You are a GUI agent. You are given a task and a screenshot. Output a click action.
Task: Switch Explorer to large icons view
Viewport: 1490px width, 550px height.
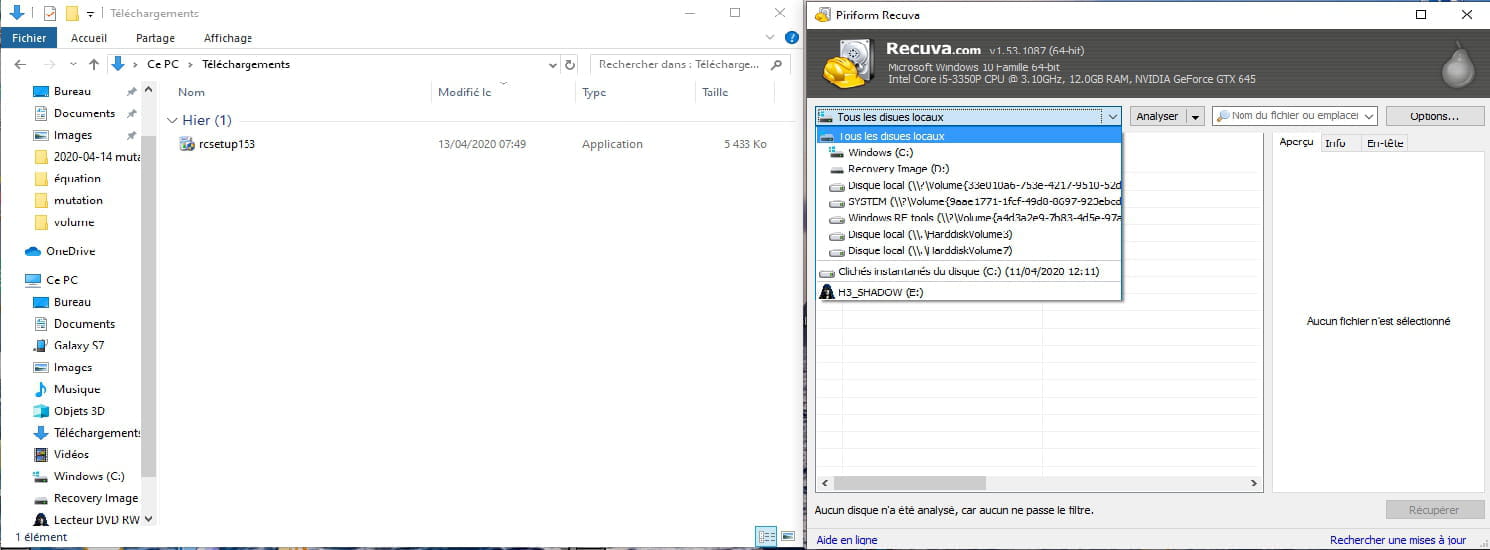786,537
